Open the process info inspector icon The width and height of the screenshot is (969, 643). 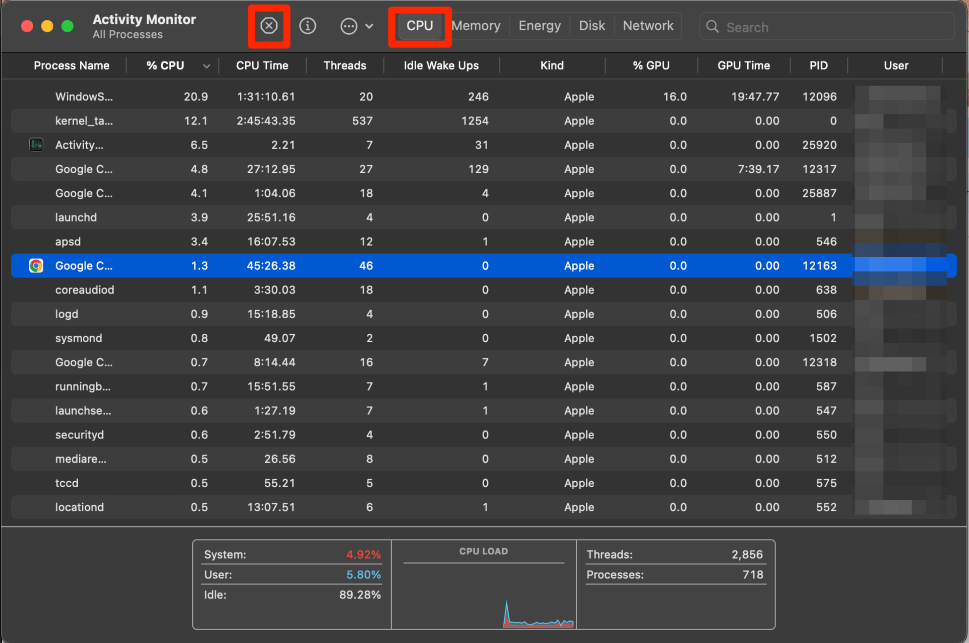(308, 26)
